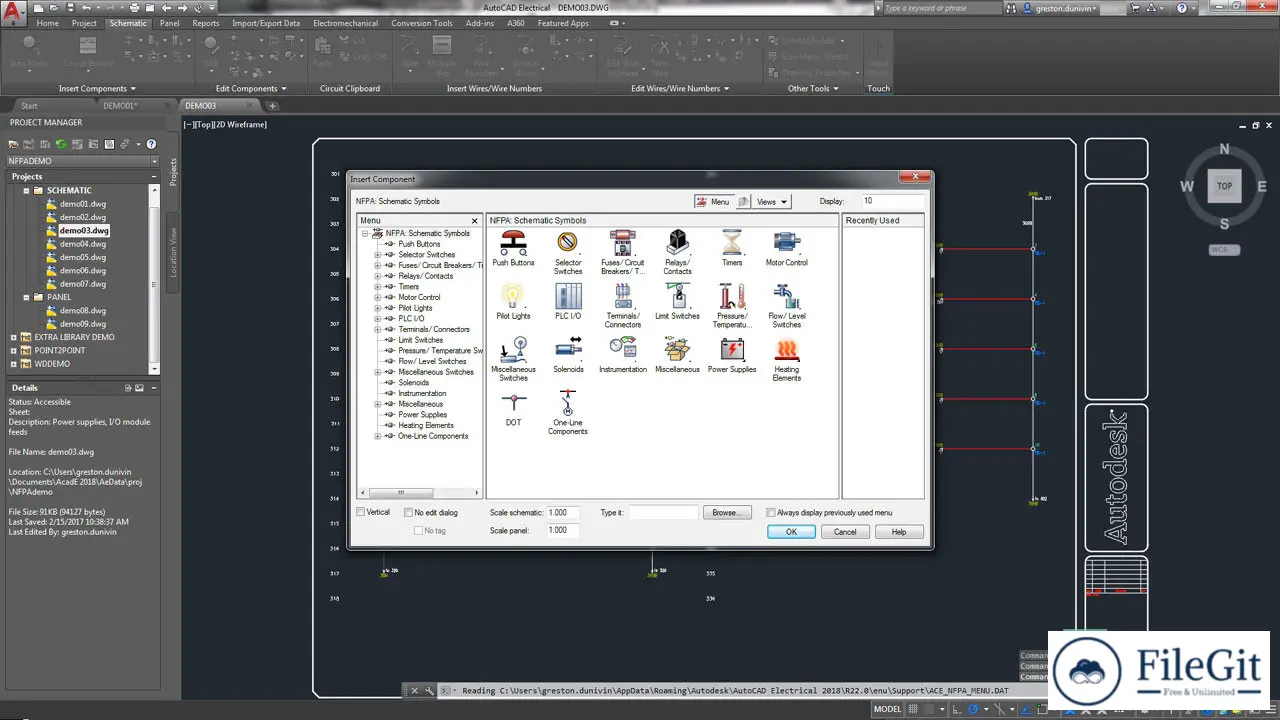1280x720 pixels.
Task: Click the Project Manager help icon
Action: [x=151, y=144]
